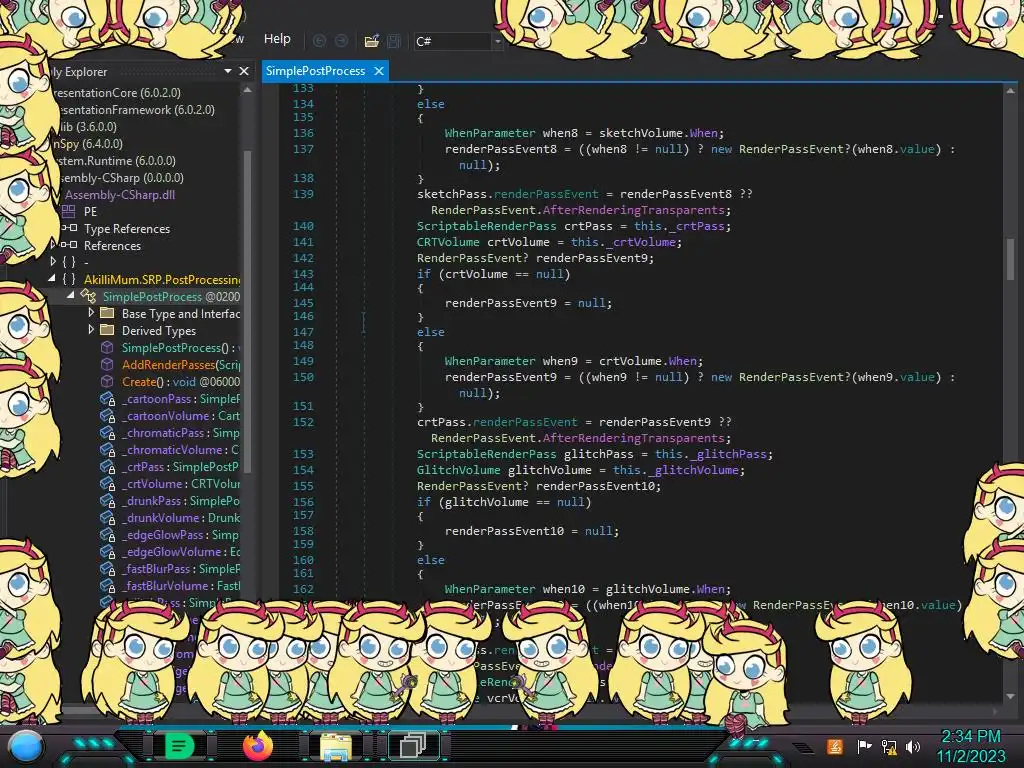Expand Base Type and Interfaces folder
The height and width of the screenshot is (768, 1024).
(91, 313)
